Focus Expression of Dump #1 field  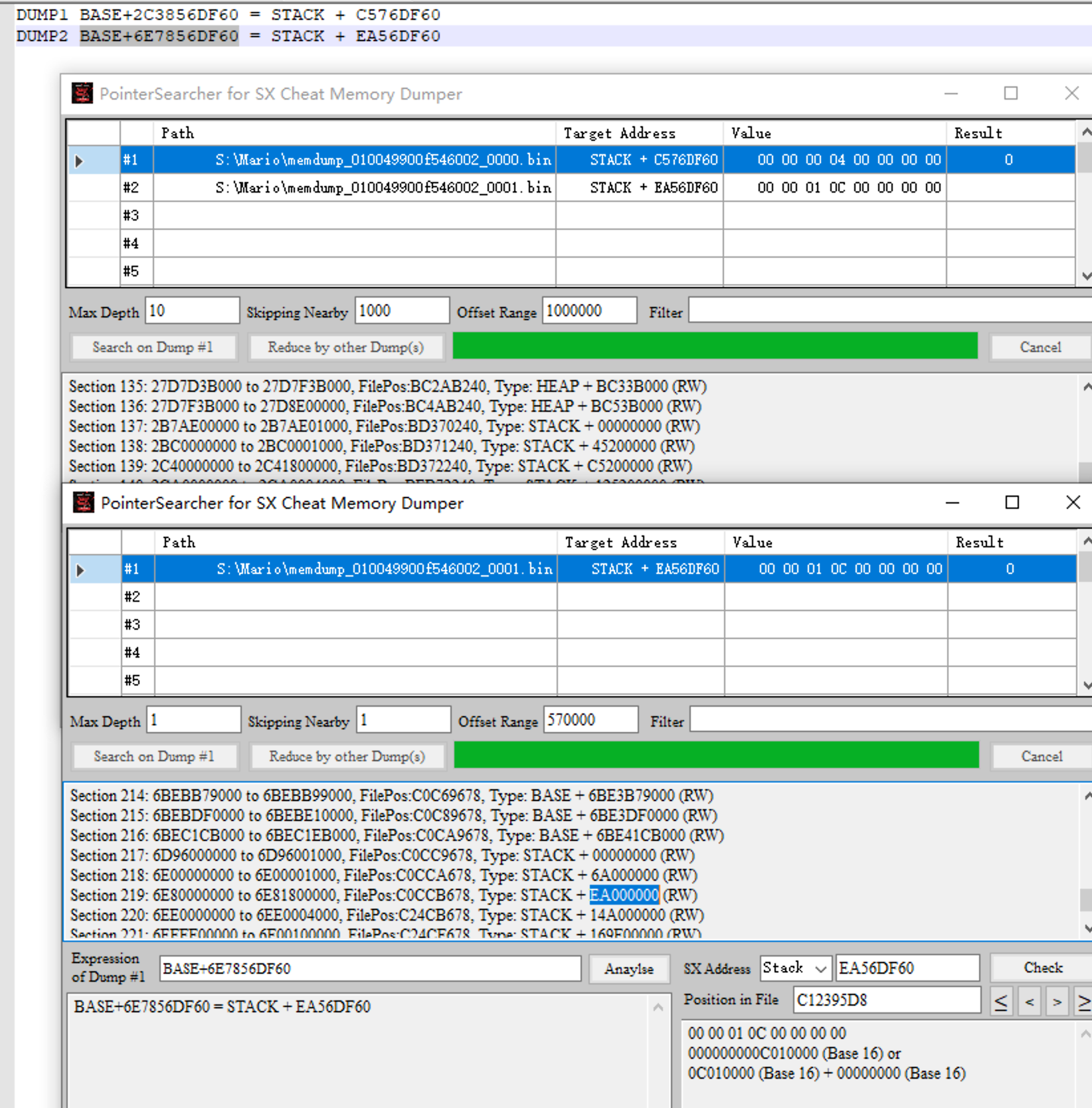[x=371, y=969]
